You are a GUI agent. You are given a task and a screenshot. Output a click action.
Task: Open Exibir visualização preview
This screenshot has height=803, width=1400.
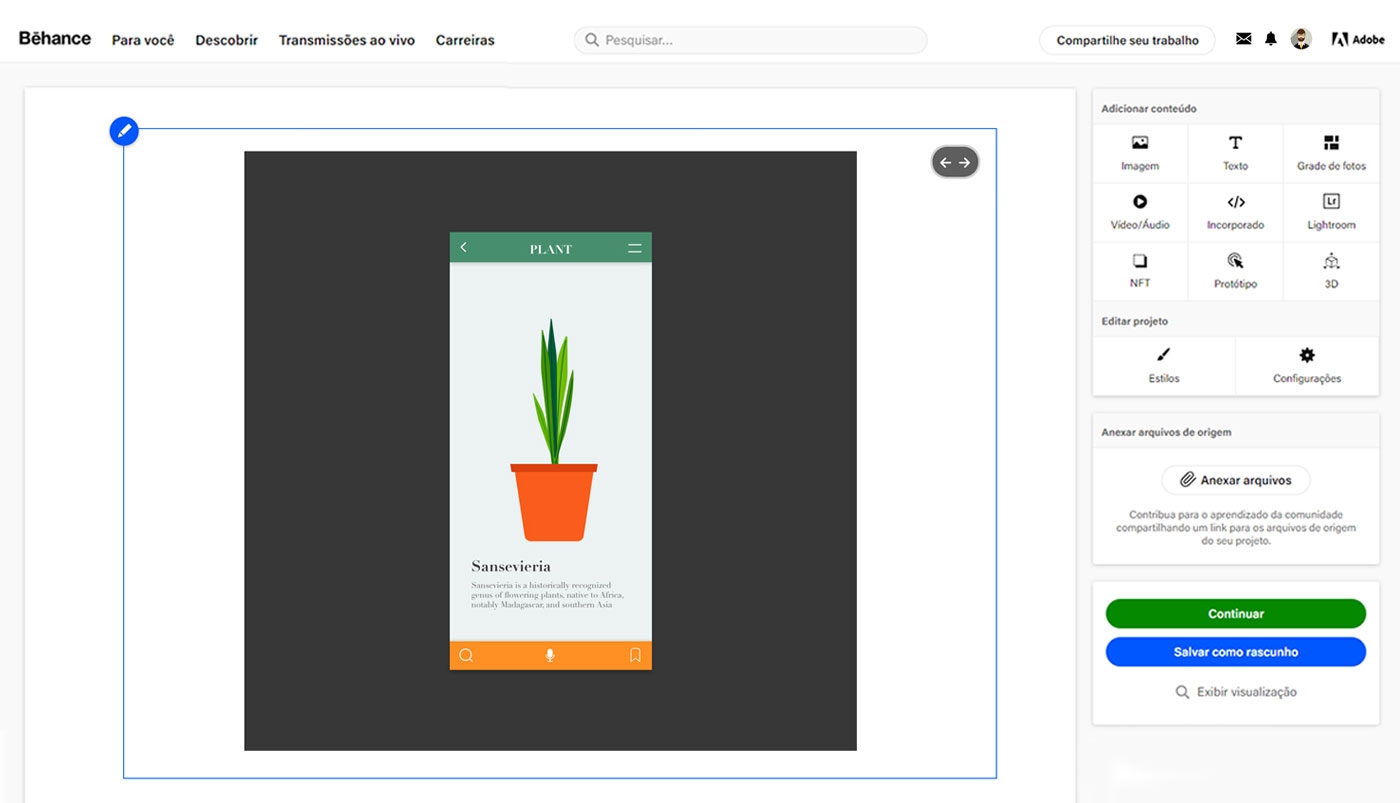(1235, 692)
